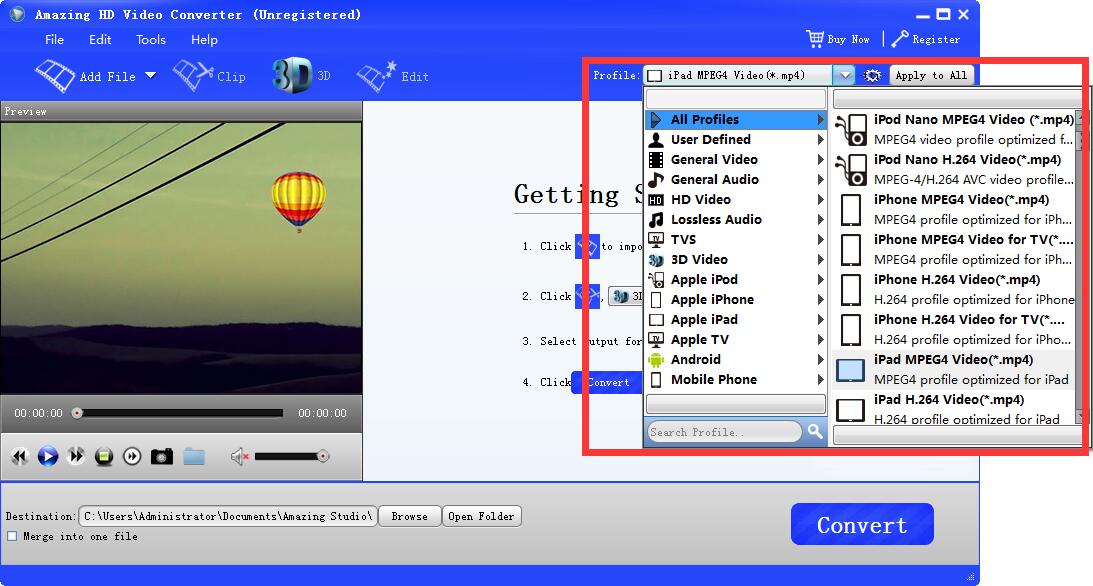
Task: Select iPhone MPEG4 Video for TV profile
Action: click(x=954, y=249)
